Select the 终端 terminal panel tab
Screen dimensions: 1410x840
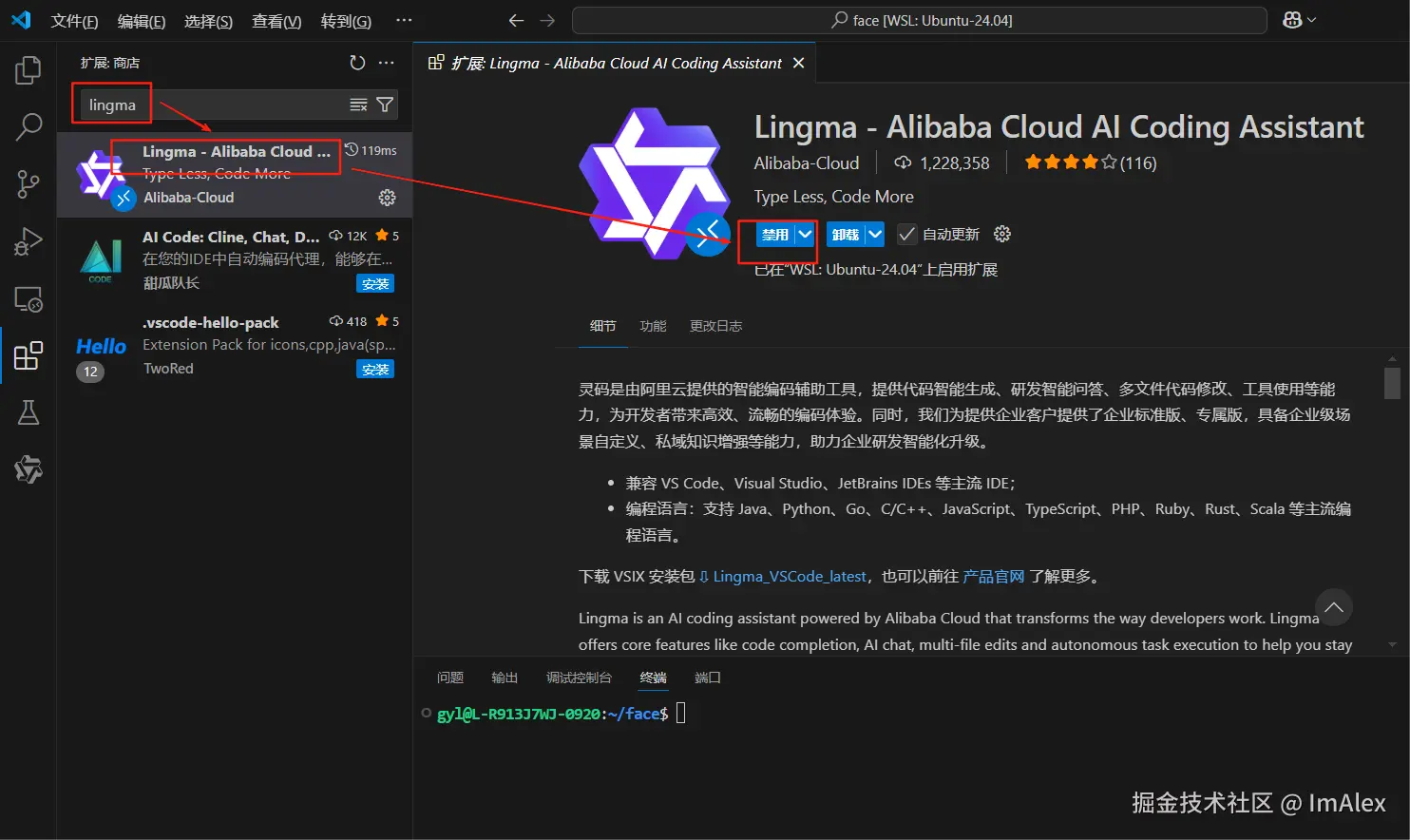click(x=653, y=678)
